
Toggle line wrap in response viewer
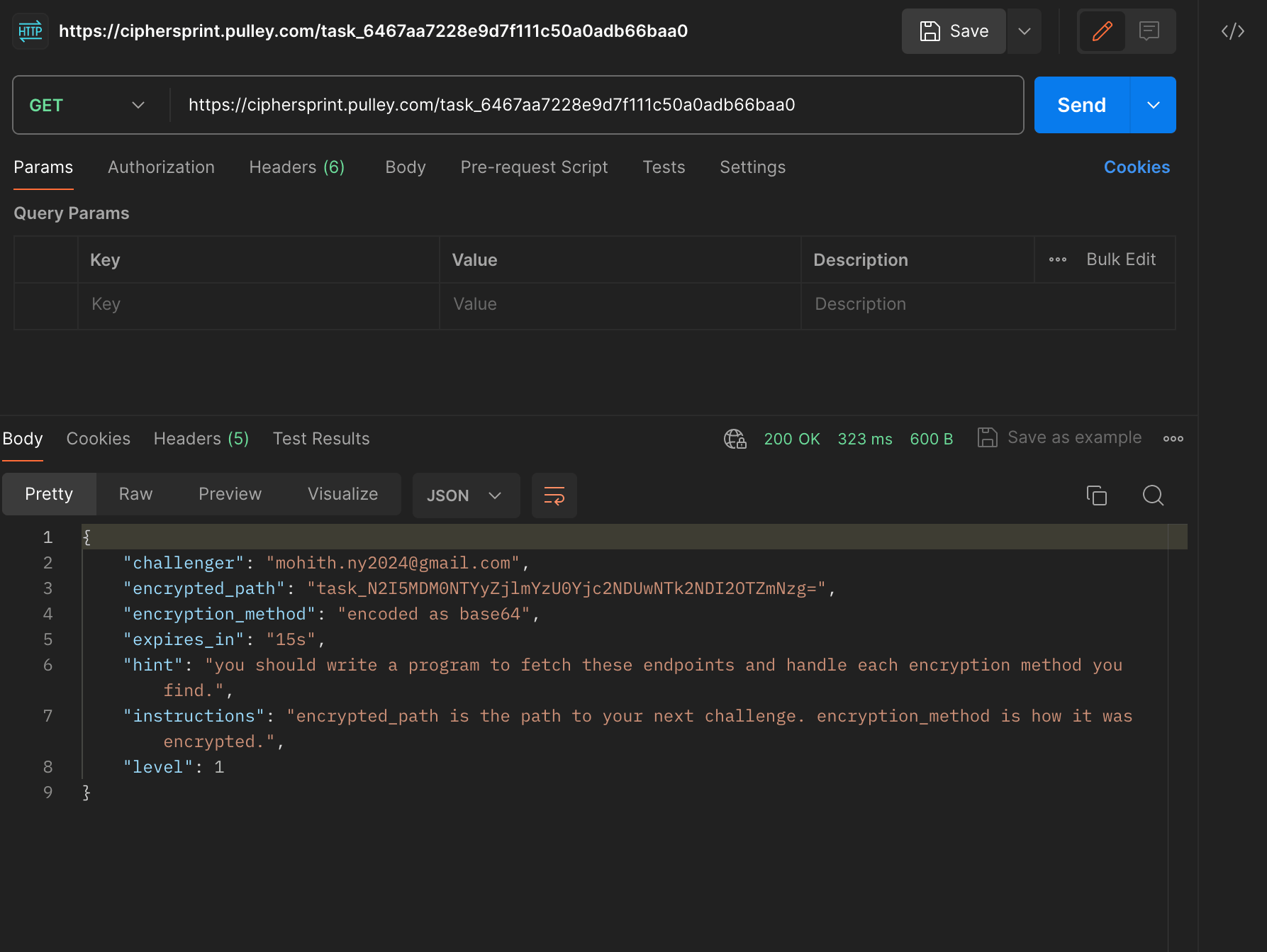pyautogui.click(x=554, y=495)
